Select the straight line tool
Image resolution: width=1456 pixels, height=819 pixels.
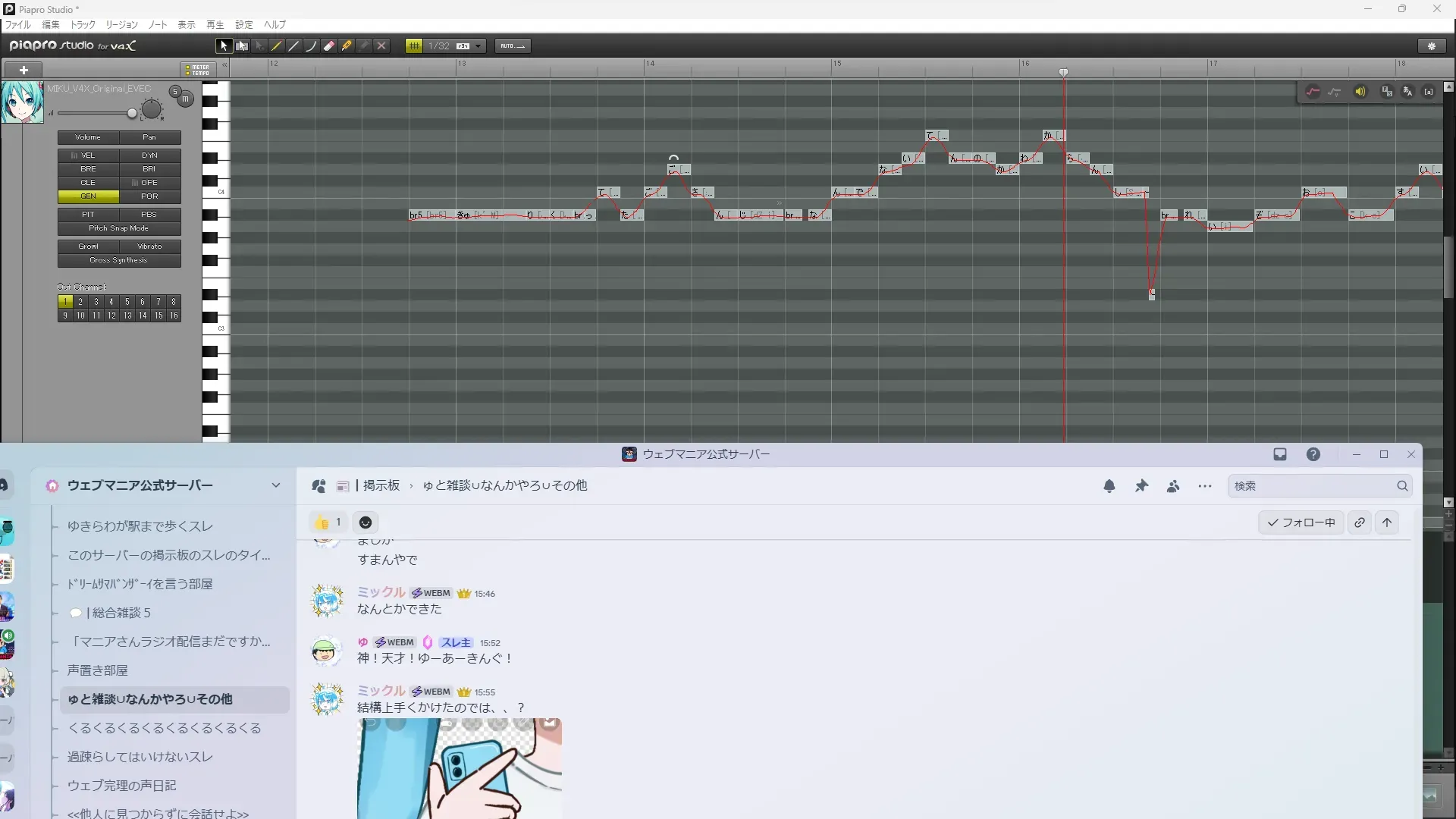[294, 46]
